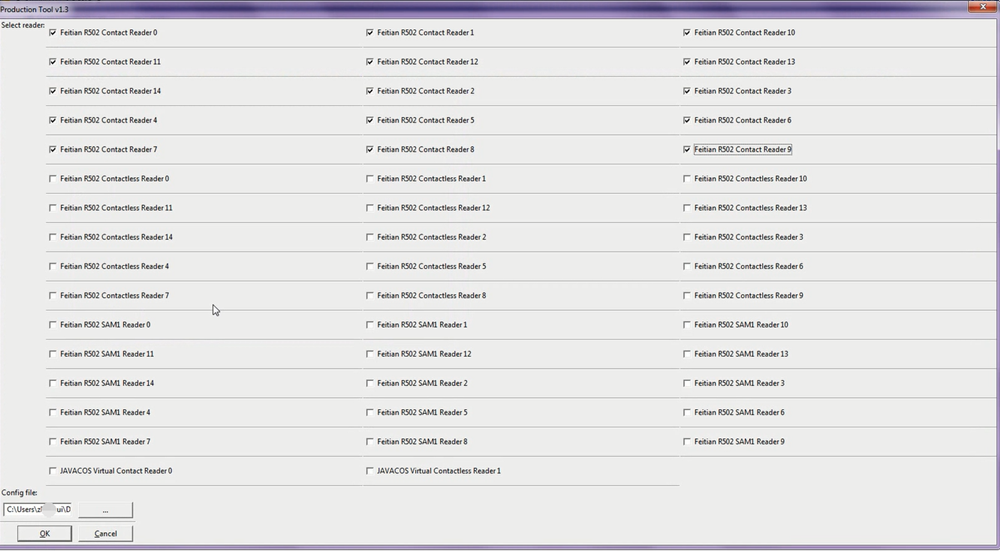Tick Feitian R502 Contactless Reader 8
The image size is (1000, 551).
370,296
